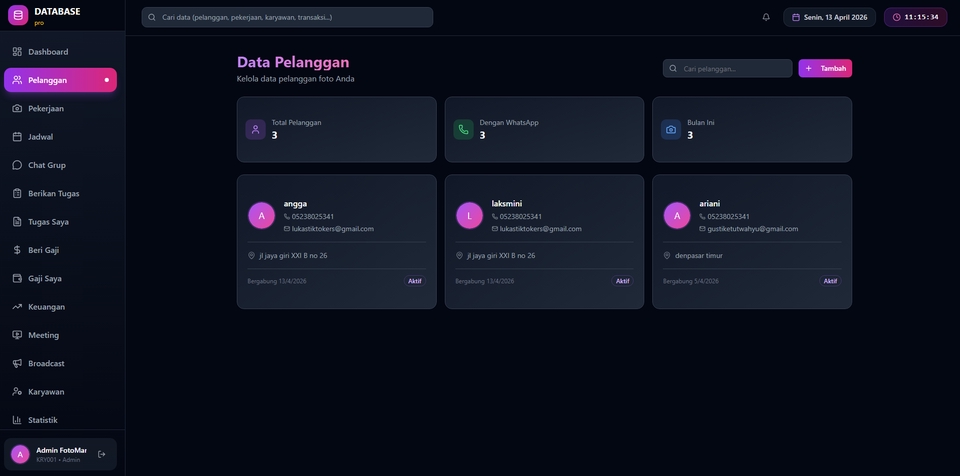Click Bergabung 5/4/2026 on ariani's card
The width and height of the screenshot is (960, 476).
[x=691, y=281]
